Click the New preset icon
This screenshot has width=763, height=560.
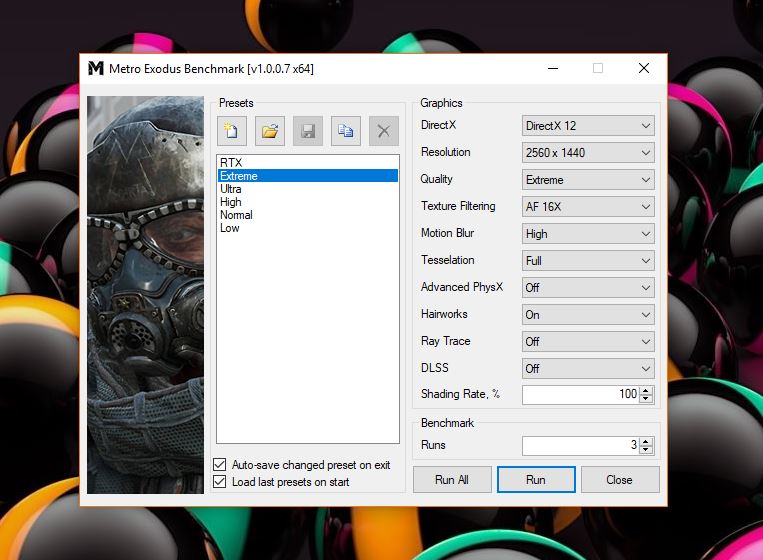(232, 131)
